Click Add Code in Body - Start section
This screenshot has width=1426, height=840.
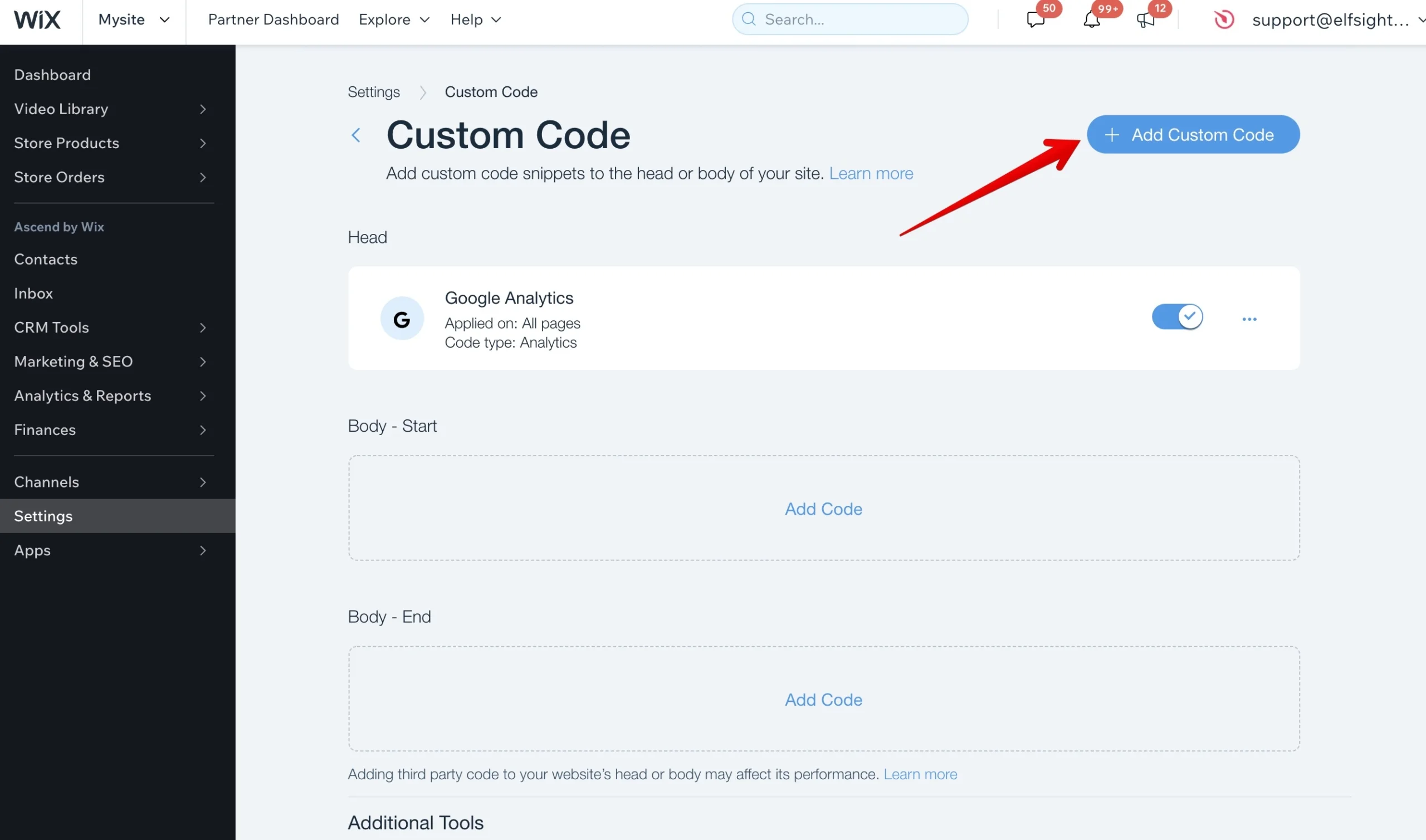coord(823,509)
